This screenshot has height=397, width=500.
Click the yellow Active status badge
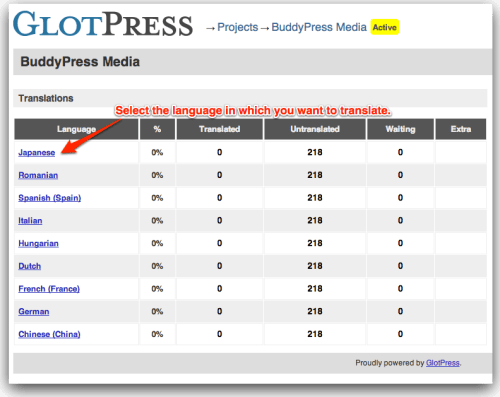coord(385,27)
